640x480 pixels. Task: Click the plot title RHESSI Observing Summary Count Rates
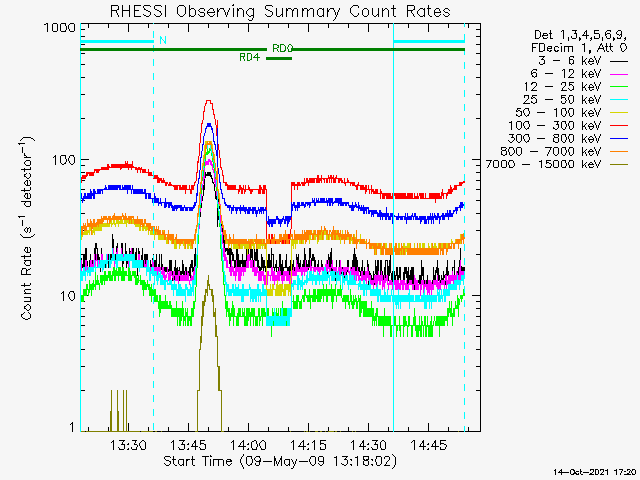tap(280, 11)
